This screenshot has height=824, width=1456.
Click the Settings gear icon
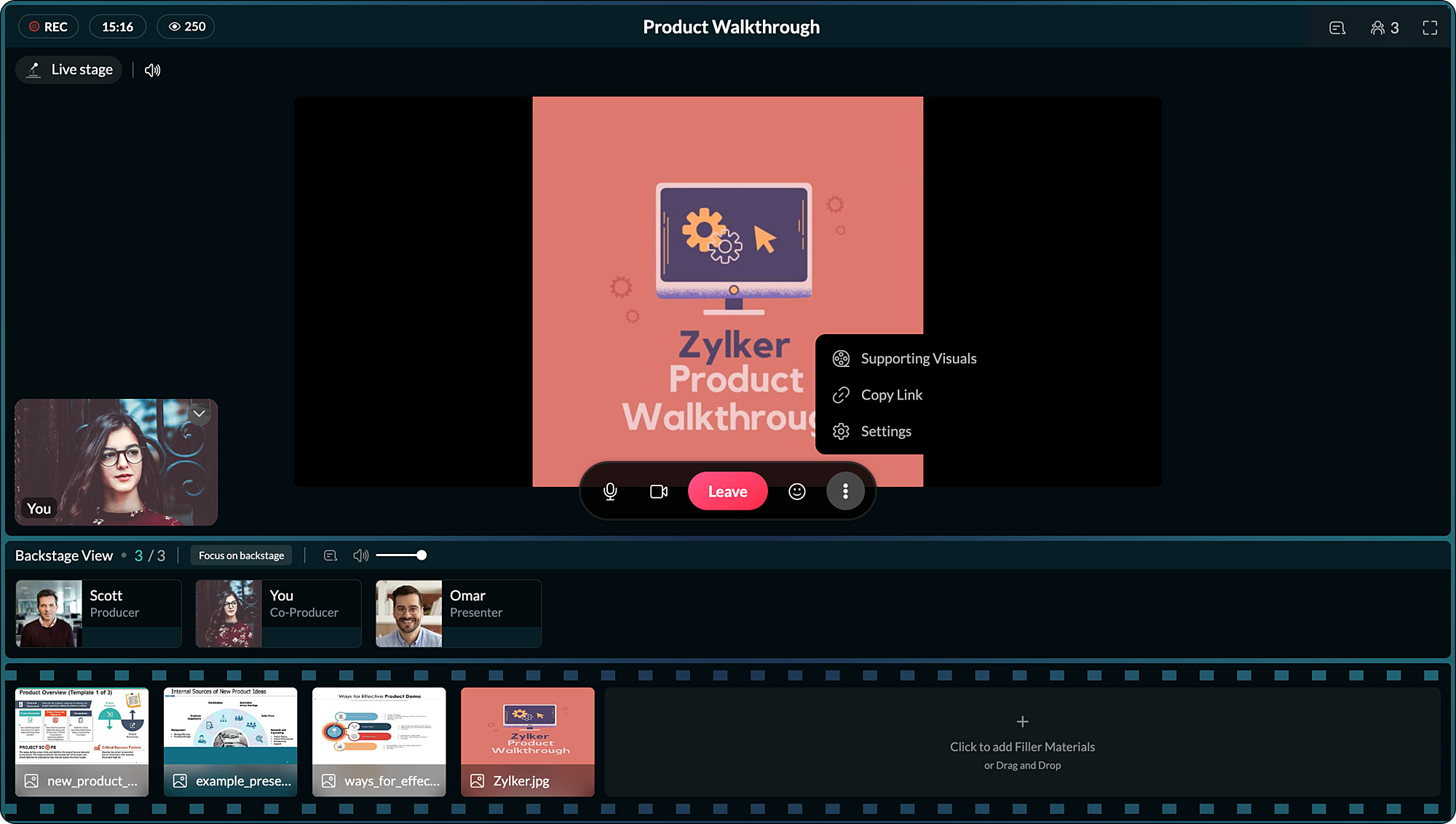pos(841,431)
